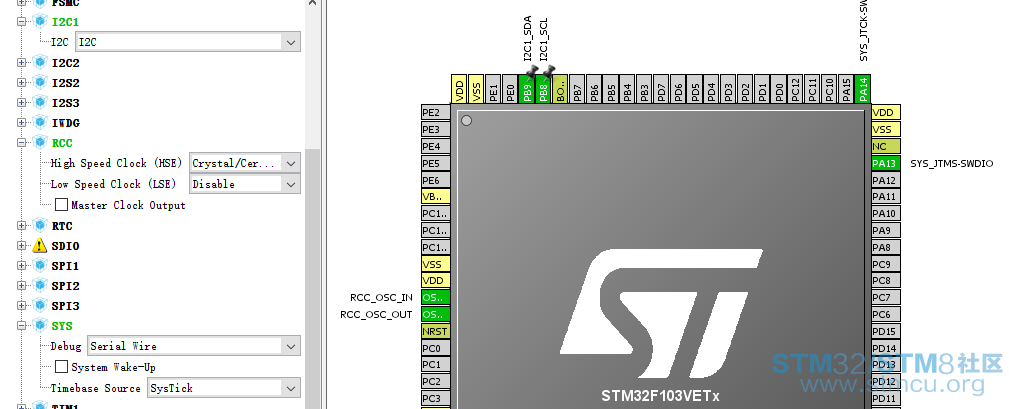Screen dimensions: 1009x409
Task: Click the SYS_JTMS-SWDIO signal label
Action: click(x=952, y=164)
